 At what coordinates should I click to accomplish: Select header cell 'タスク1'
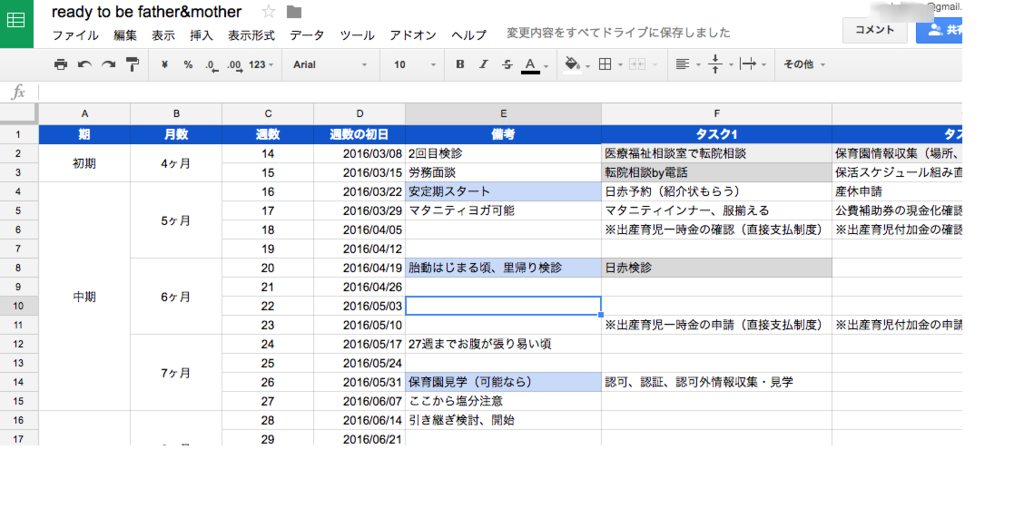pos(716,135)
